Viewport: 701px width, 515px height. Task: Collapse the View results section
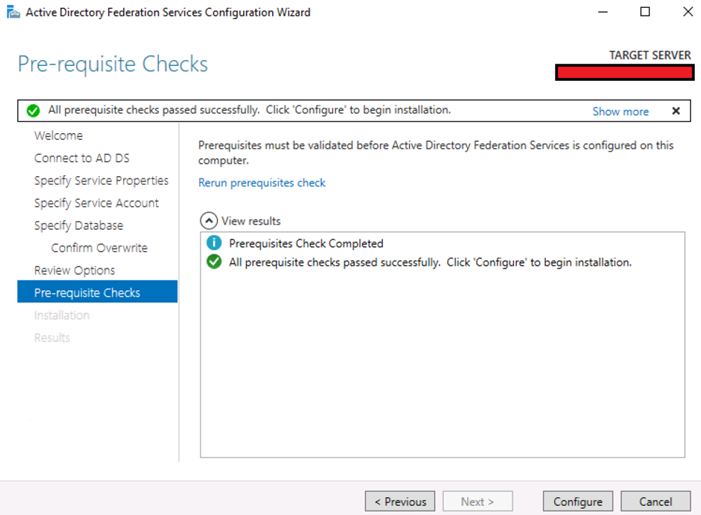point(209,221)
